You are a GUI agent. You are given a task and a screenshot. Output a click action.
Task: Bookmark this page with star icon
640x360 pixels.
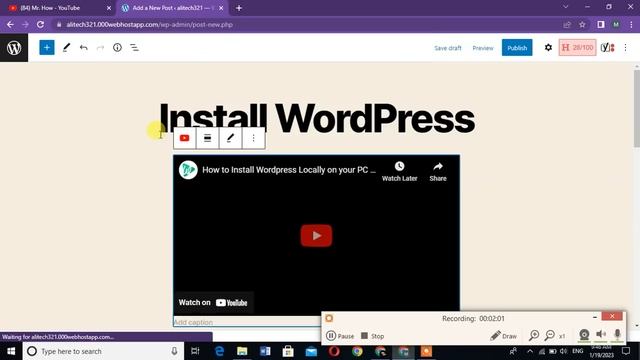[x=582, y=24]
